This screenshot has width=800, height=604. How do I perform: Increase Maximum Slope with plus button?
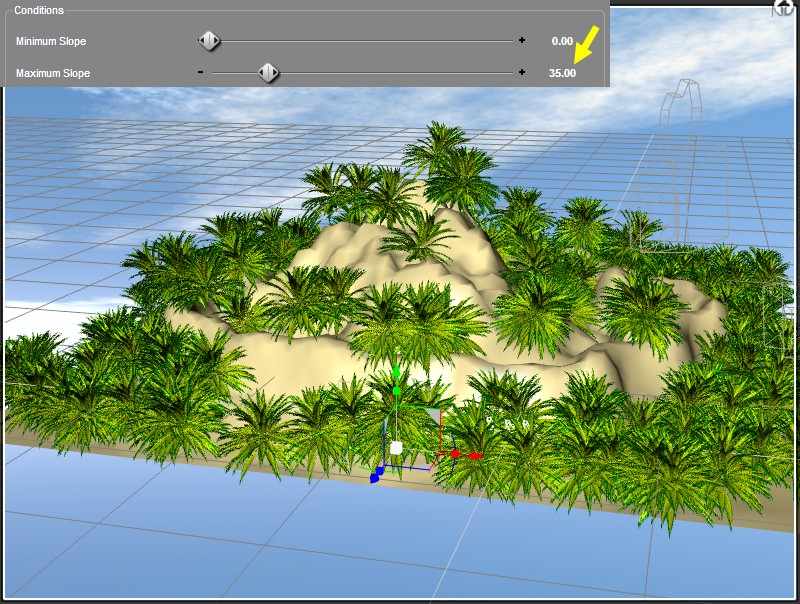(521, 72)
